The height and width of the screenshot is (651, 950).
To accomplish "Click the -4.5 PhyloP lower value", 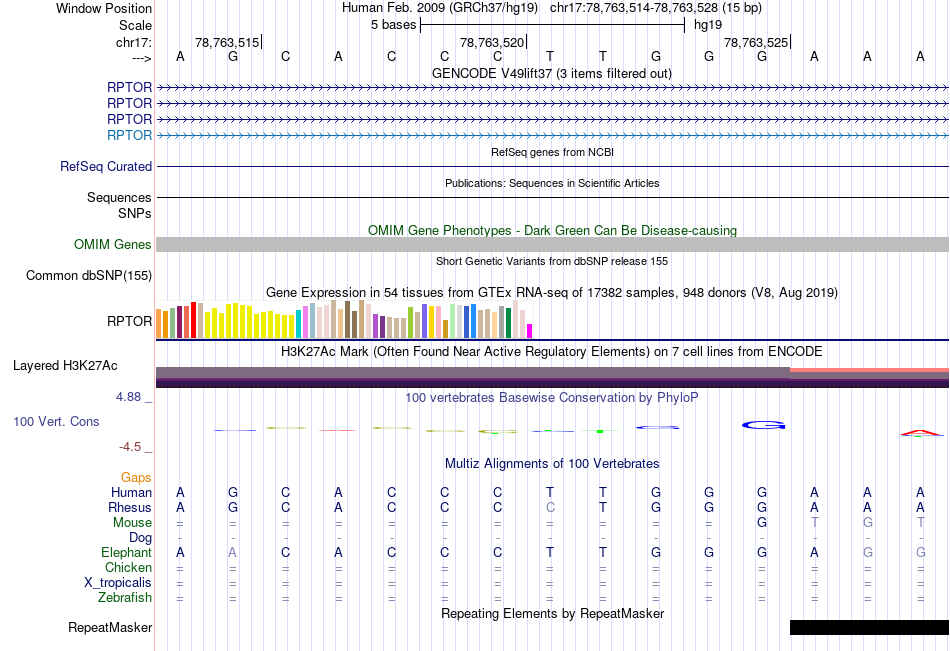I will 130,447.
